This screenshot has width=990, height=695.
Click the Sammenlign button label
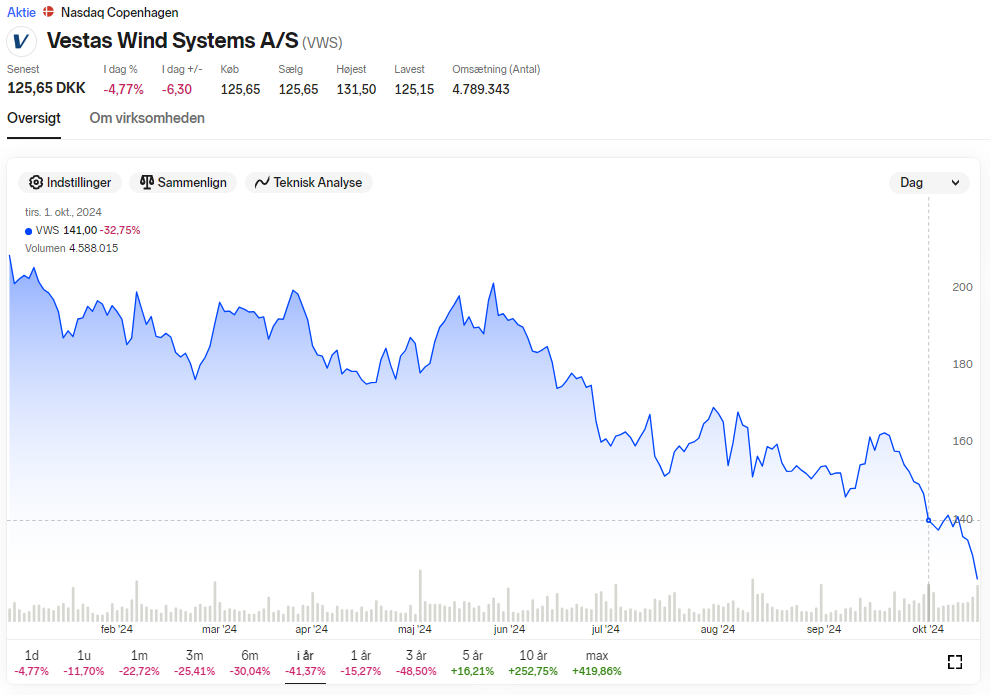tap(192, 182)
